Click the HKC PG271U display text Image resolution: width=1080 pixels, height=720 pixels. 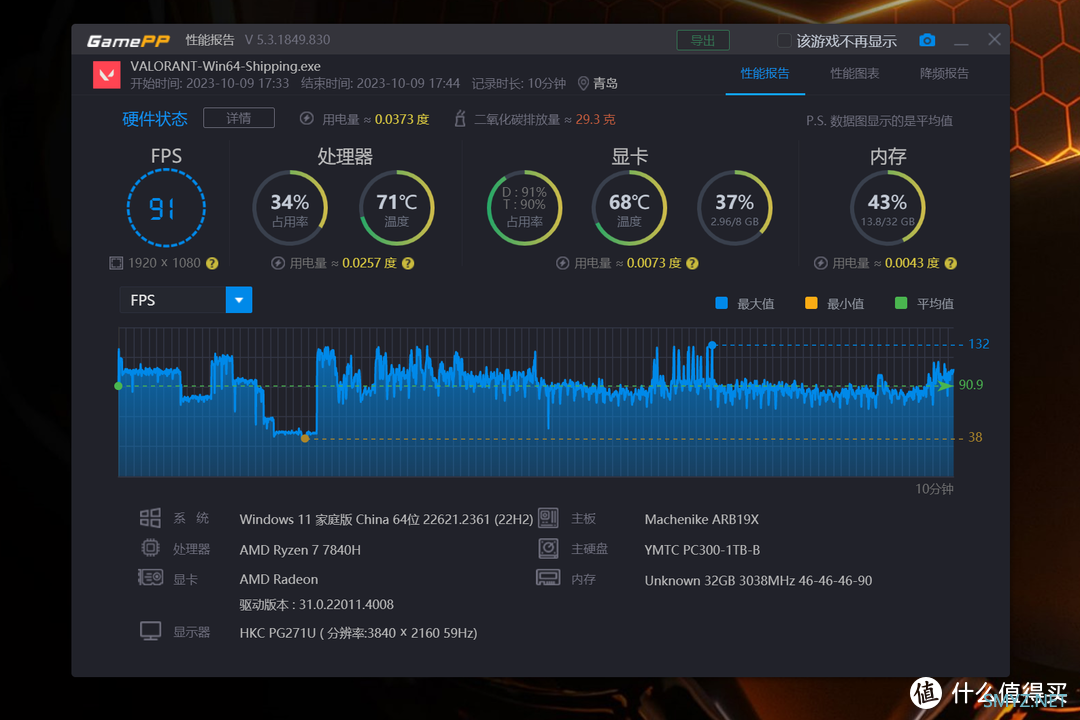click(x=358, y=632)
